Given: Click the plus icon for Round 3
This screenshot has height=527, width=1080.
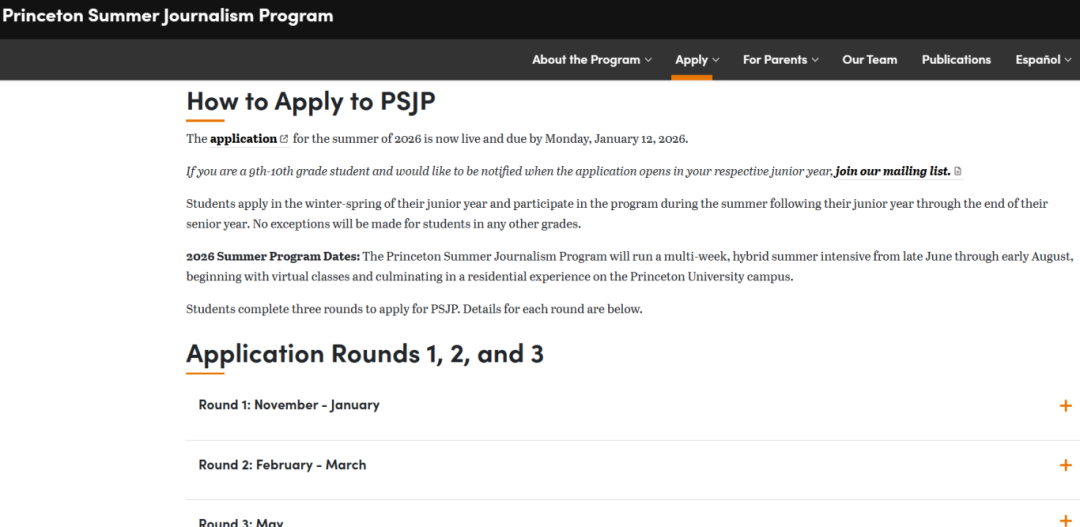Looking at the screenshot, I should (1065, 520).
